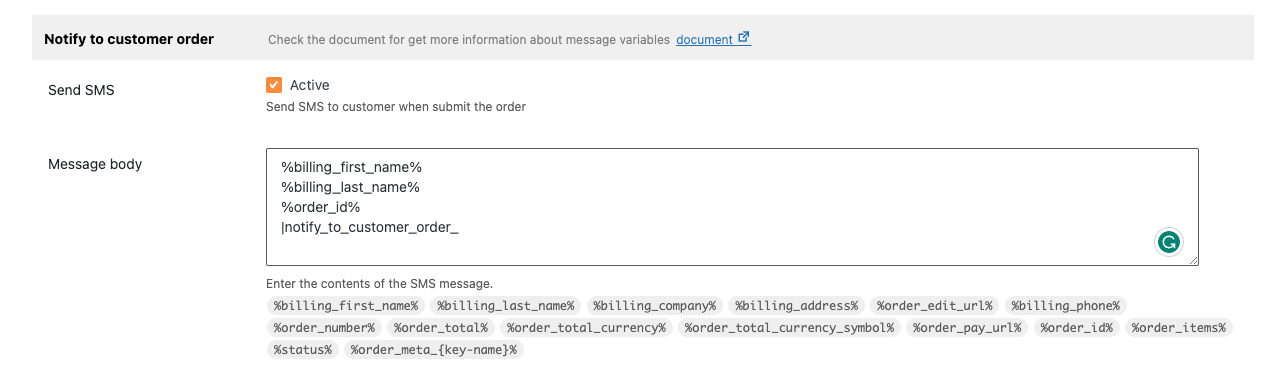Choose the %status% variable tag
The image size is (1275, 371).
click(x=302, y=349)
